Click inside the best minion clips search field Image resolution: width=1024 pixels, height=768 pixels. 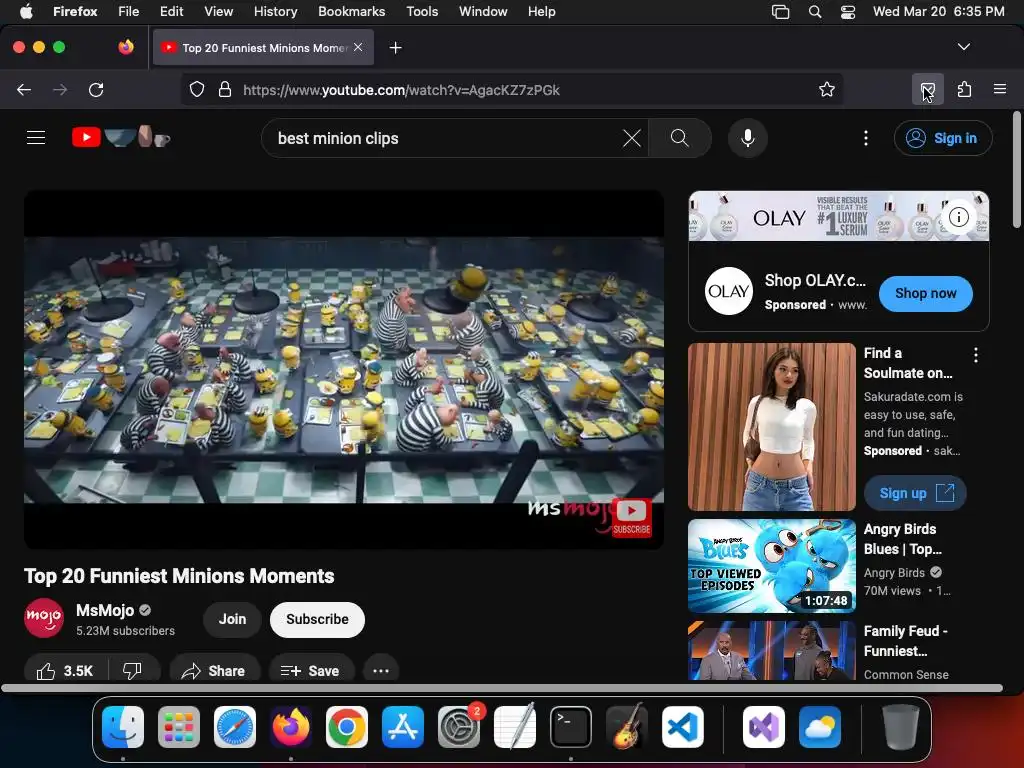pos(444,138)
